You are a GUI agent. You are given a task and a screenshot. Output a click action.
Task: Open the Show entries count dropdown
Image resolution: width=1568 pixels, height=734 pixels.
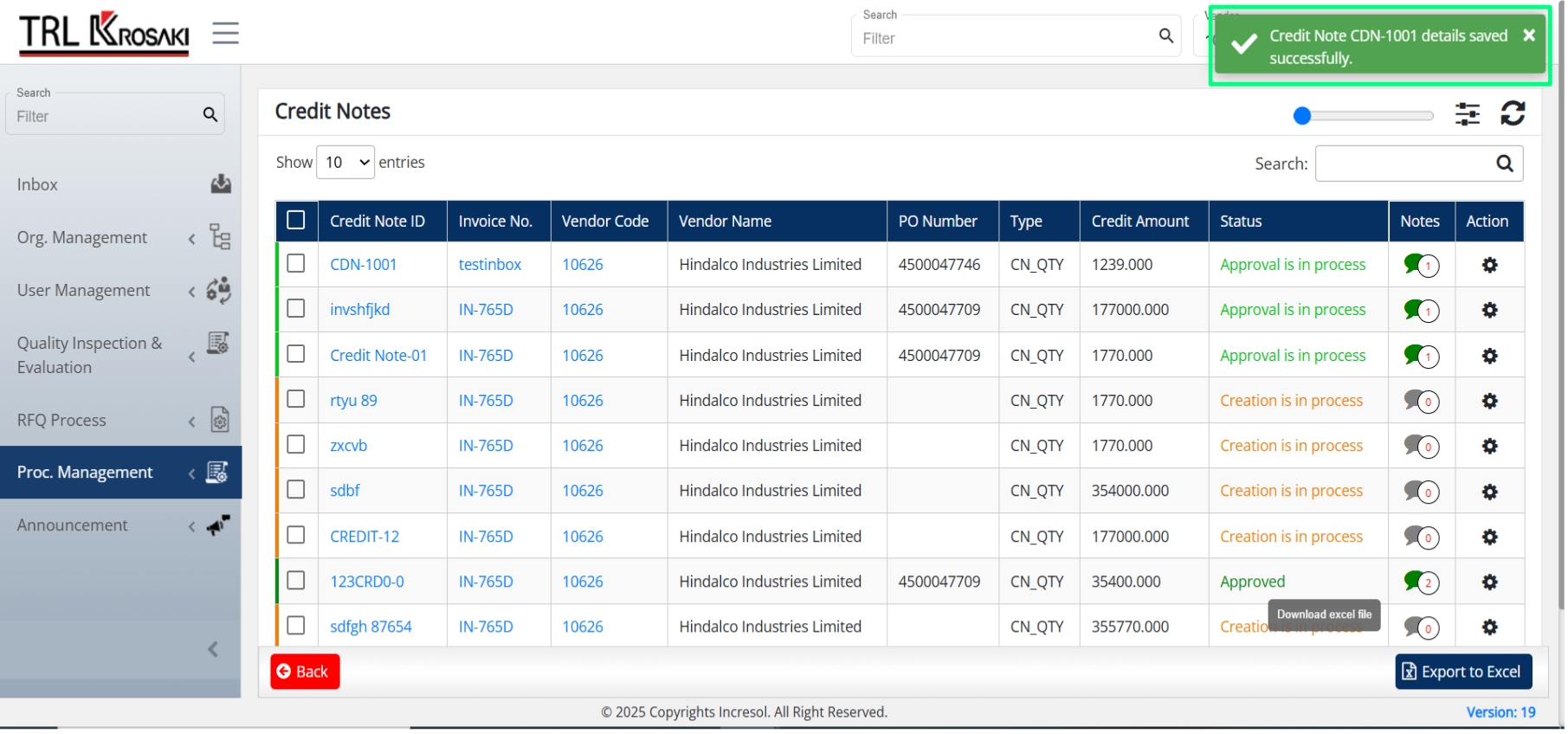(x=345, y=163)
